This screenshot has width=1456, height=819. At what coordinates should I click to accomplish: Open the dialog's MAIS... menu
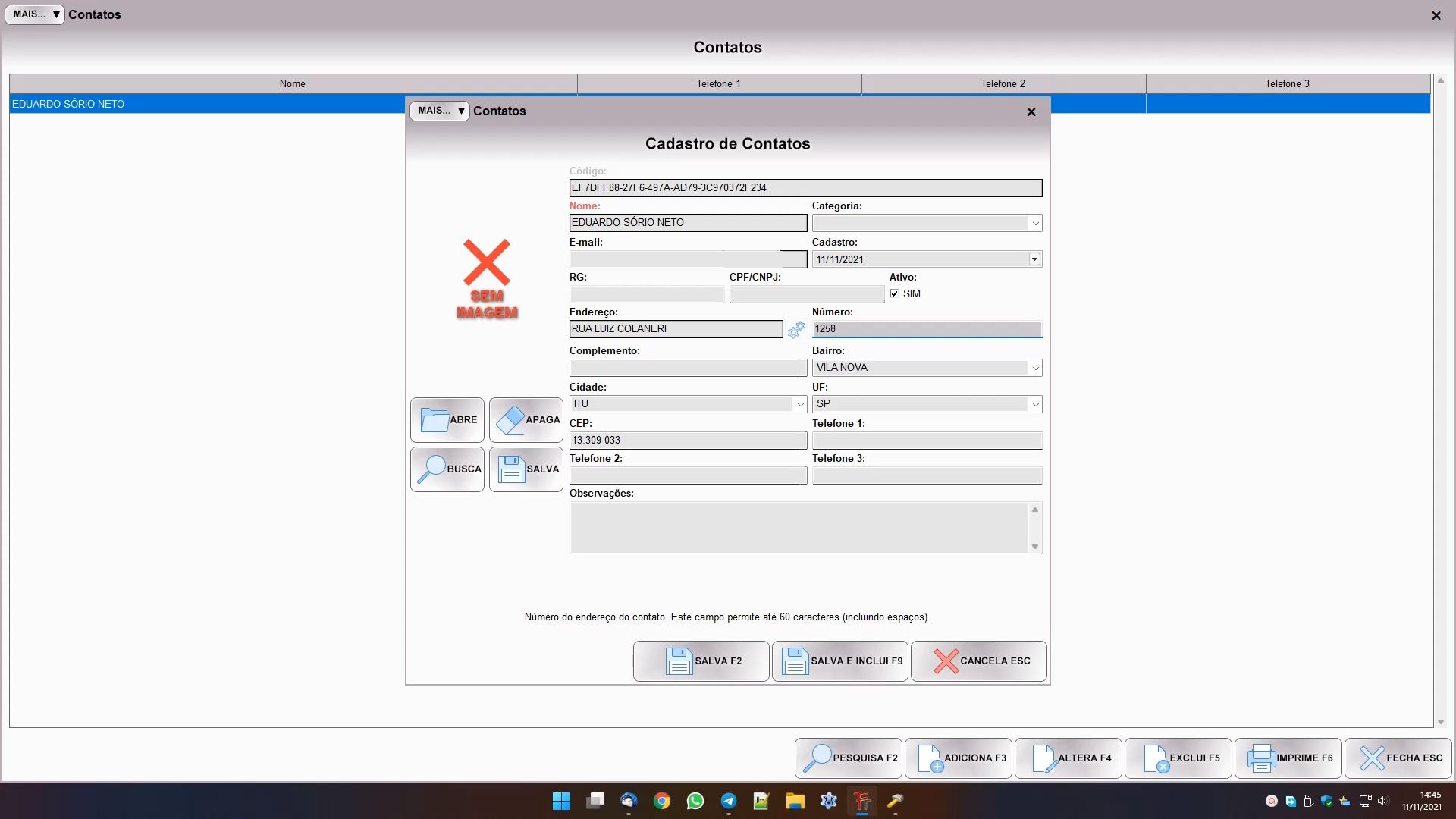point(440,111)
